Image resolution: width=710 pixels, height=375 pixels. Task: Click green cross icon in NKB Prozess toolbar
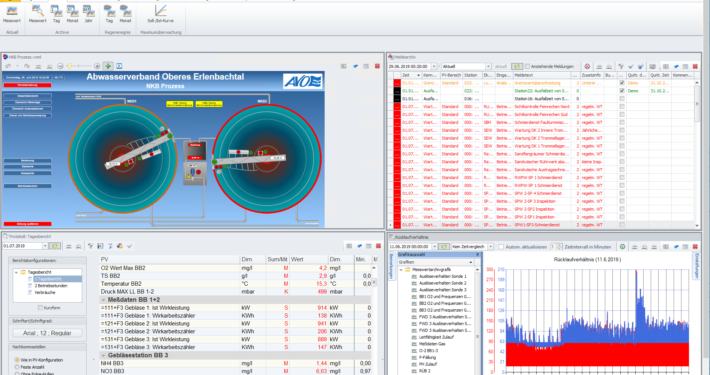coord(108,66)
